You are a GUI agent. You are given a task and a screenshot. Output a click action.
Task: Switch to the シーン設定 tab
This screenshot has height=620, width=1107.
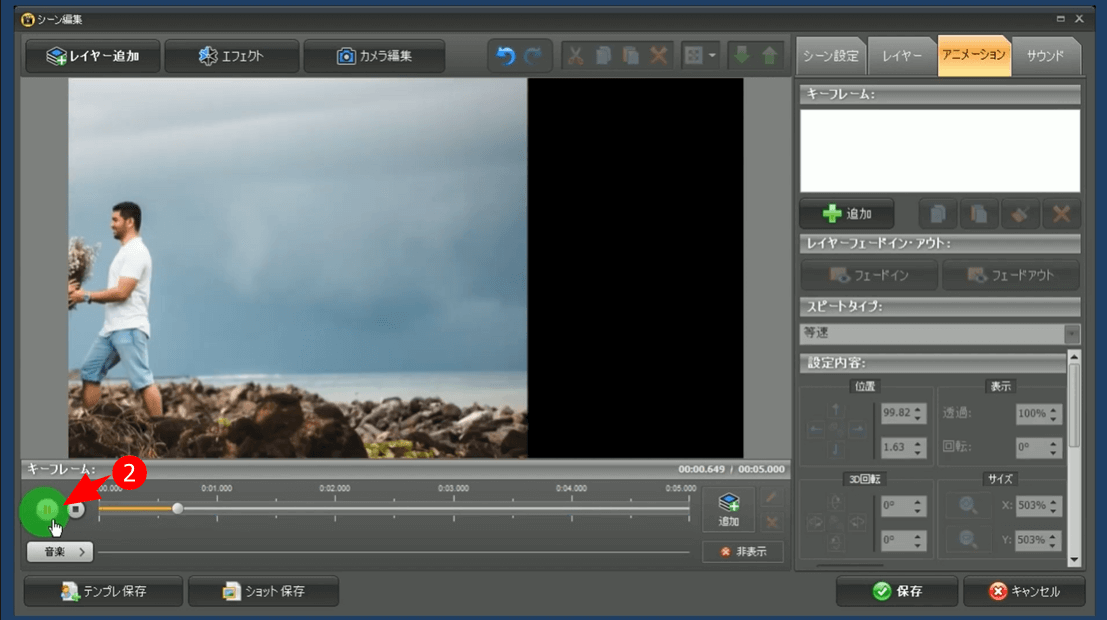[x=831, y=56]
